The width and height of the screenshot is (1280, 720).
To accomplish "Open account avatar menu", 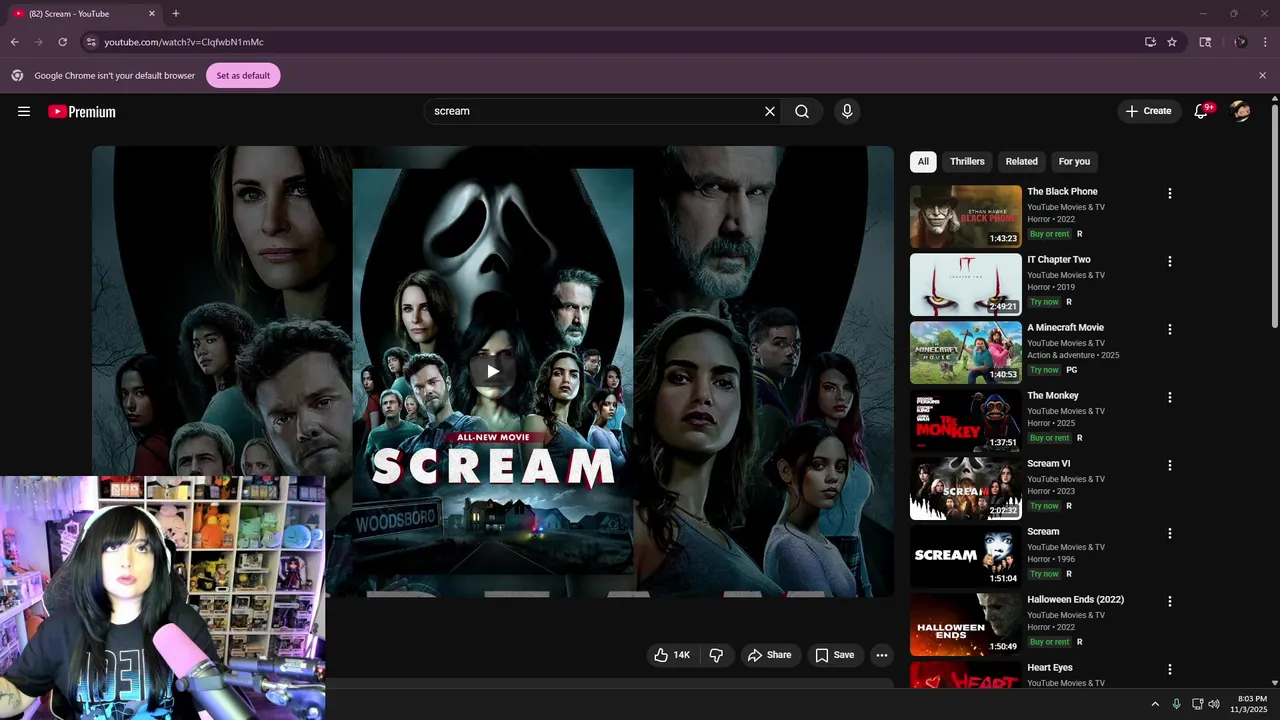I will (x=1241, y=111).
